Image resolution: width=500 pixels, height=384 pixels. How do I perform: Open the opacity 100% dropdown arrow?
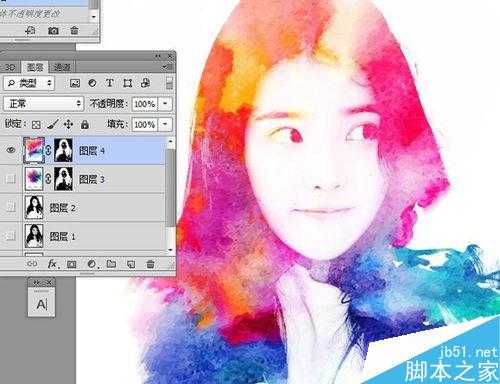(165, 104)
